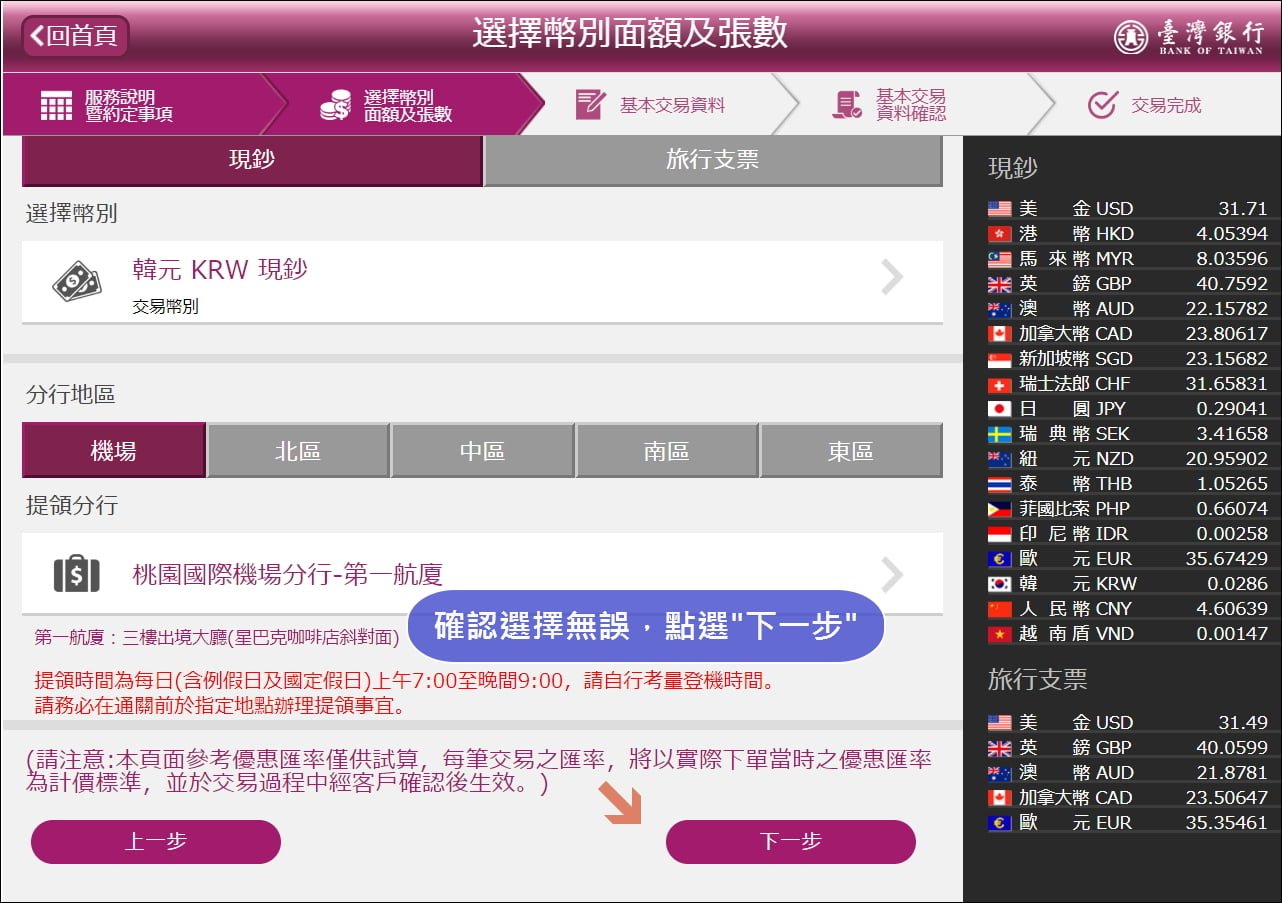Click the CNY rate 4.60639

1232,609
